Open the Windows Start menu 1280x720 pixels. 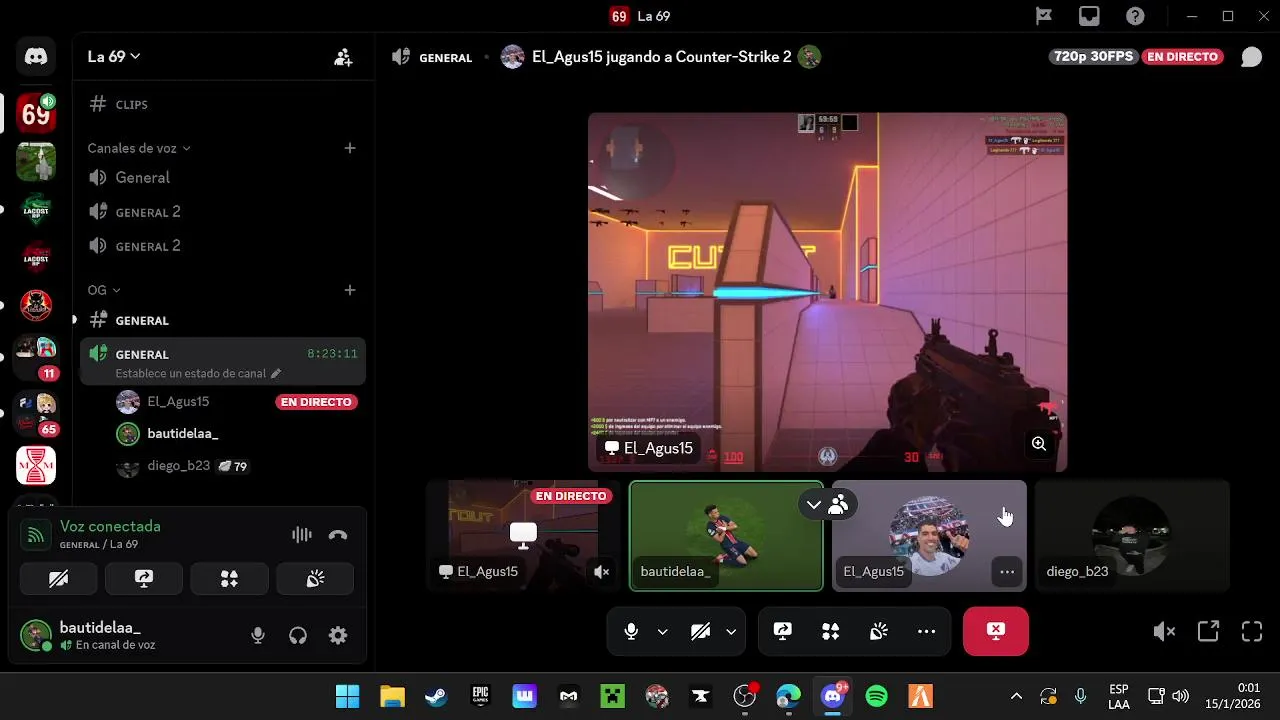(x=347, y=696)
